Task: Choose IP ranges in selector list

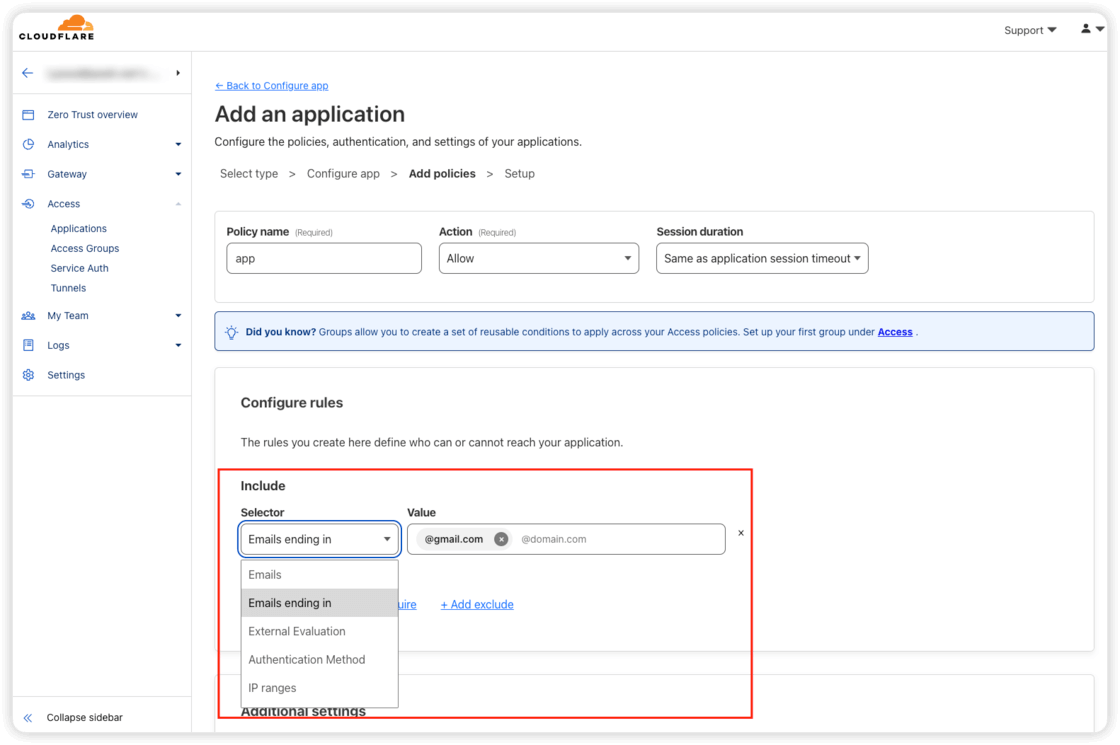Action: coord(272,688)
